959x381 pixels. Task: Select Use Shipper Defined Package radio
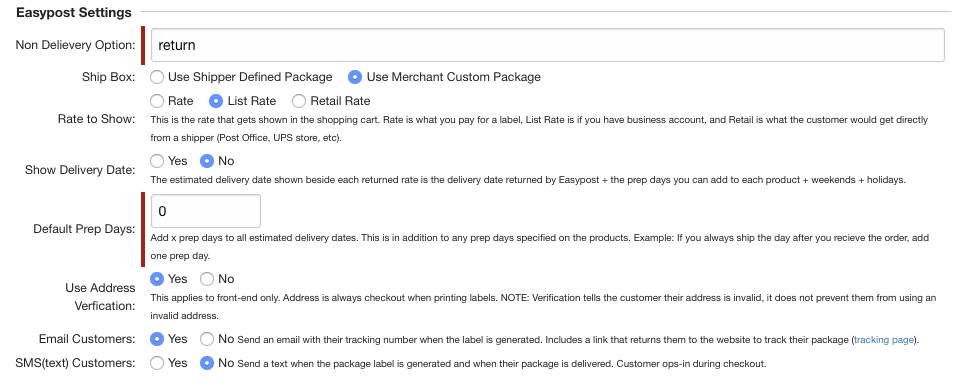click(x=157, y=77)
